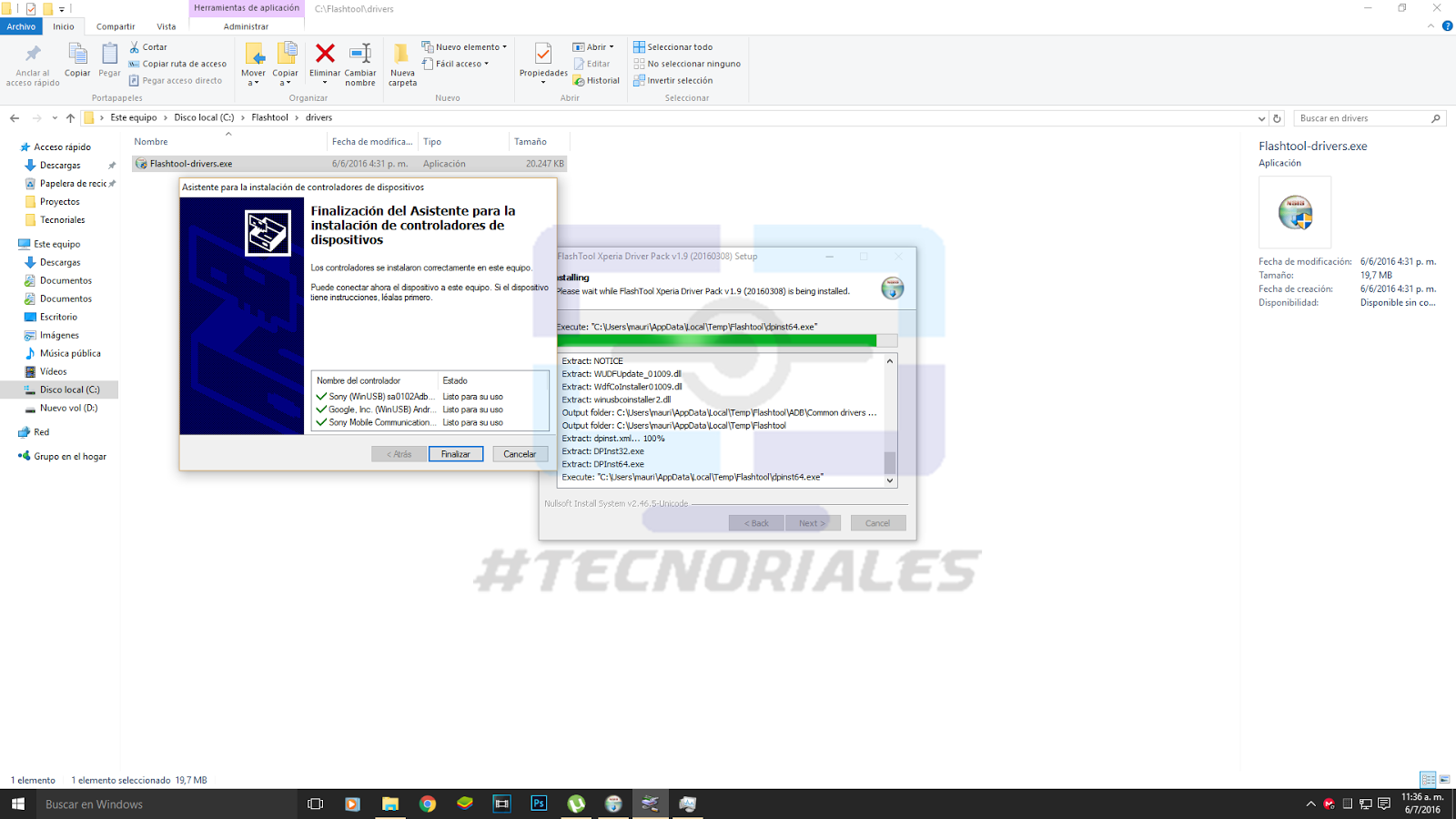
Task: Click the Editar ribbon item
Action: pyautogui.click(x=591, y=64)
